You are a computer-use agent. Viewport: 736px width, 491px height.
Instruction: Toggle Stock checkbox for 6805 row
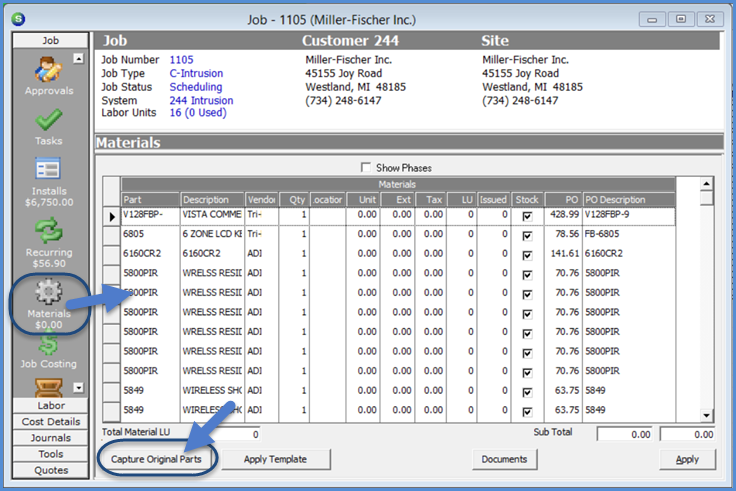(x=527, y=236)
